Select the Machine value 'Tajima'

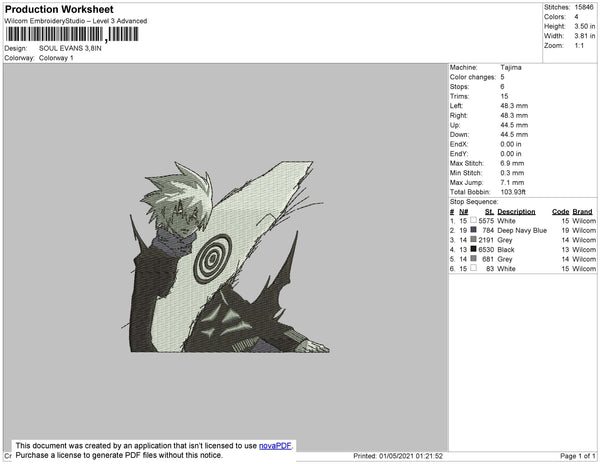coord(511,67)
